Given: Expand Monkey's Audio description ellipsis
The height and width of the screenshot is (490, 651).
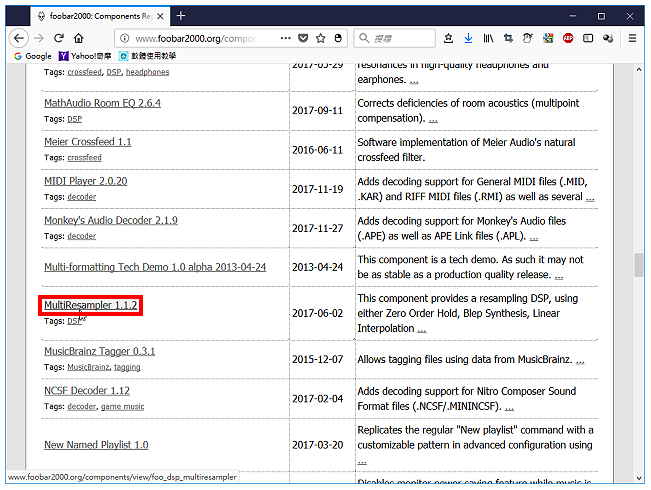Looking at the screenshot, I should 534,238.
